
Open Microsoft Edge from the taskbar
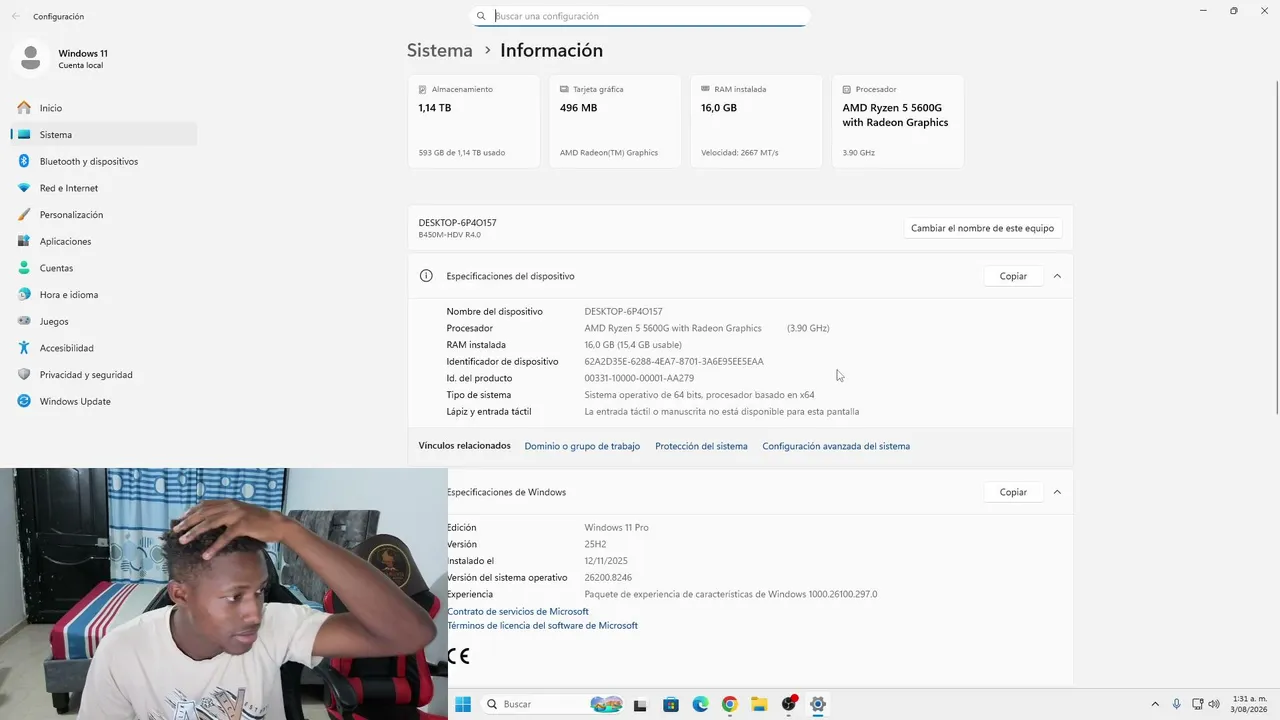click(700, 704)
